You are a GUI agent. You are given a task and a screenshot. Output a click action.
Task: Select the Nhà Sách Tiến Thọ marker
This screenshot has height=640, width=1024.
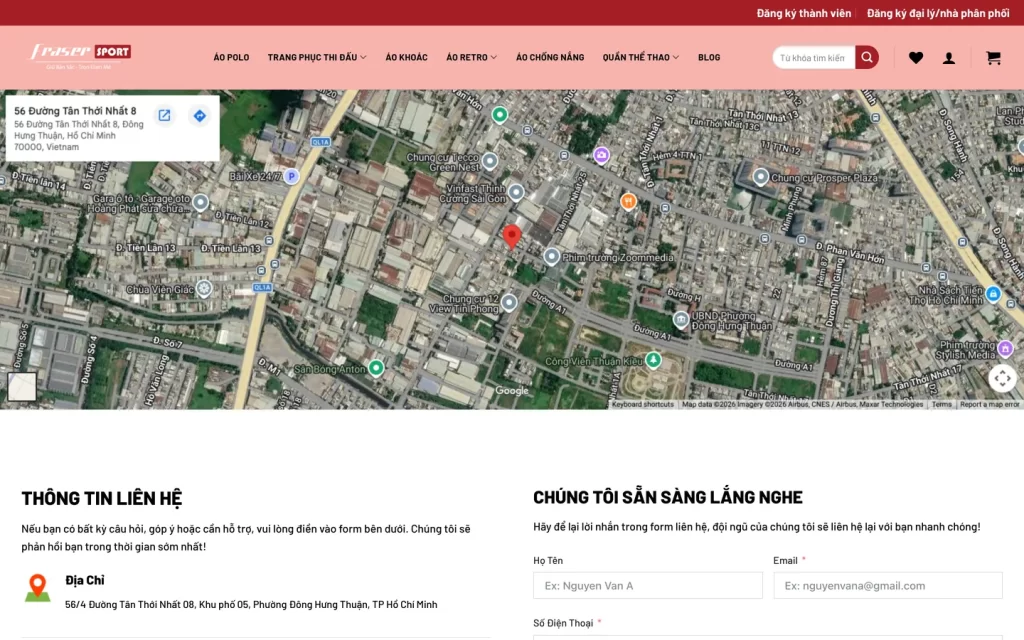pyautogui.click(x=993, y=294)
